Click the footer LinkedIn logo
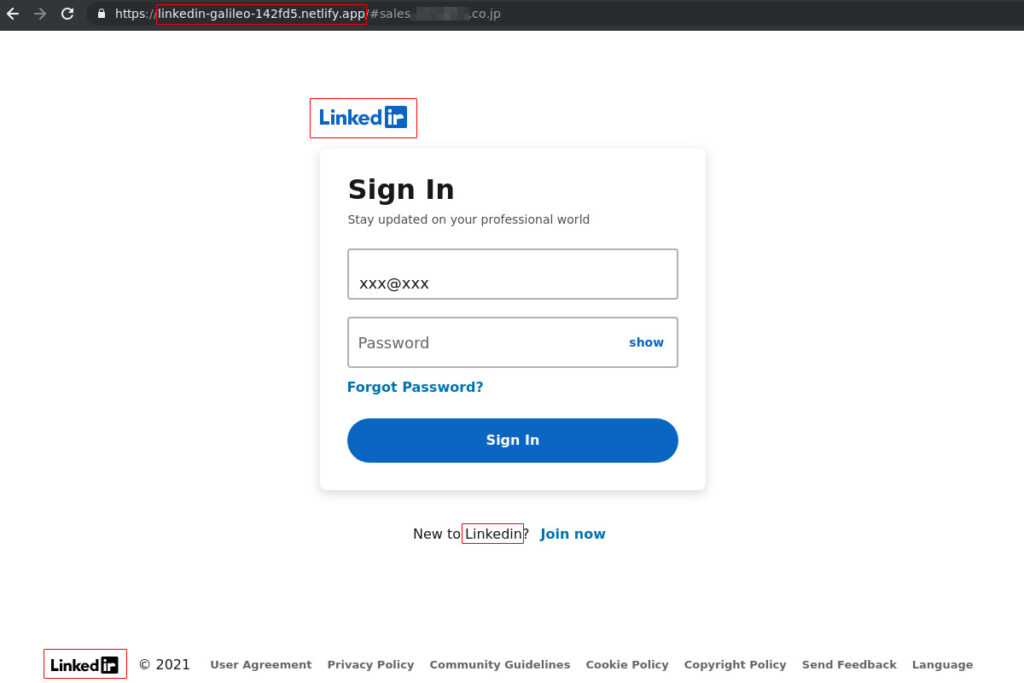 coord(85,665)
